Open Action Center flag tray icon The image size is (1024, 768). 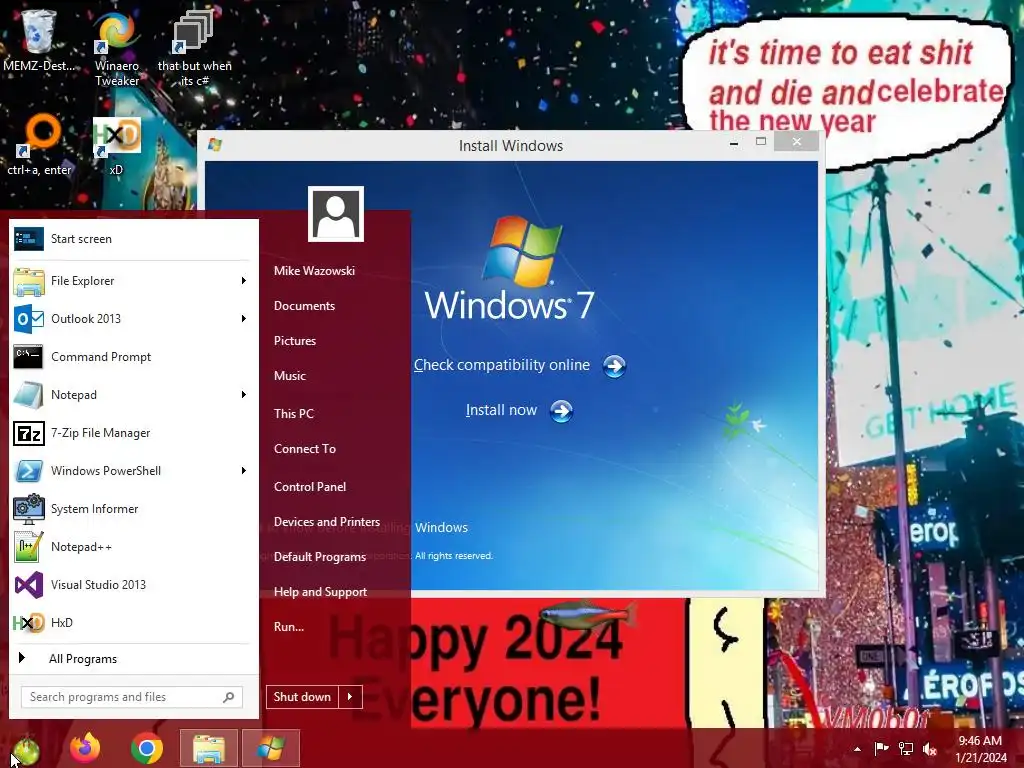coord(881,748)
